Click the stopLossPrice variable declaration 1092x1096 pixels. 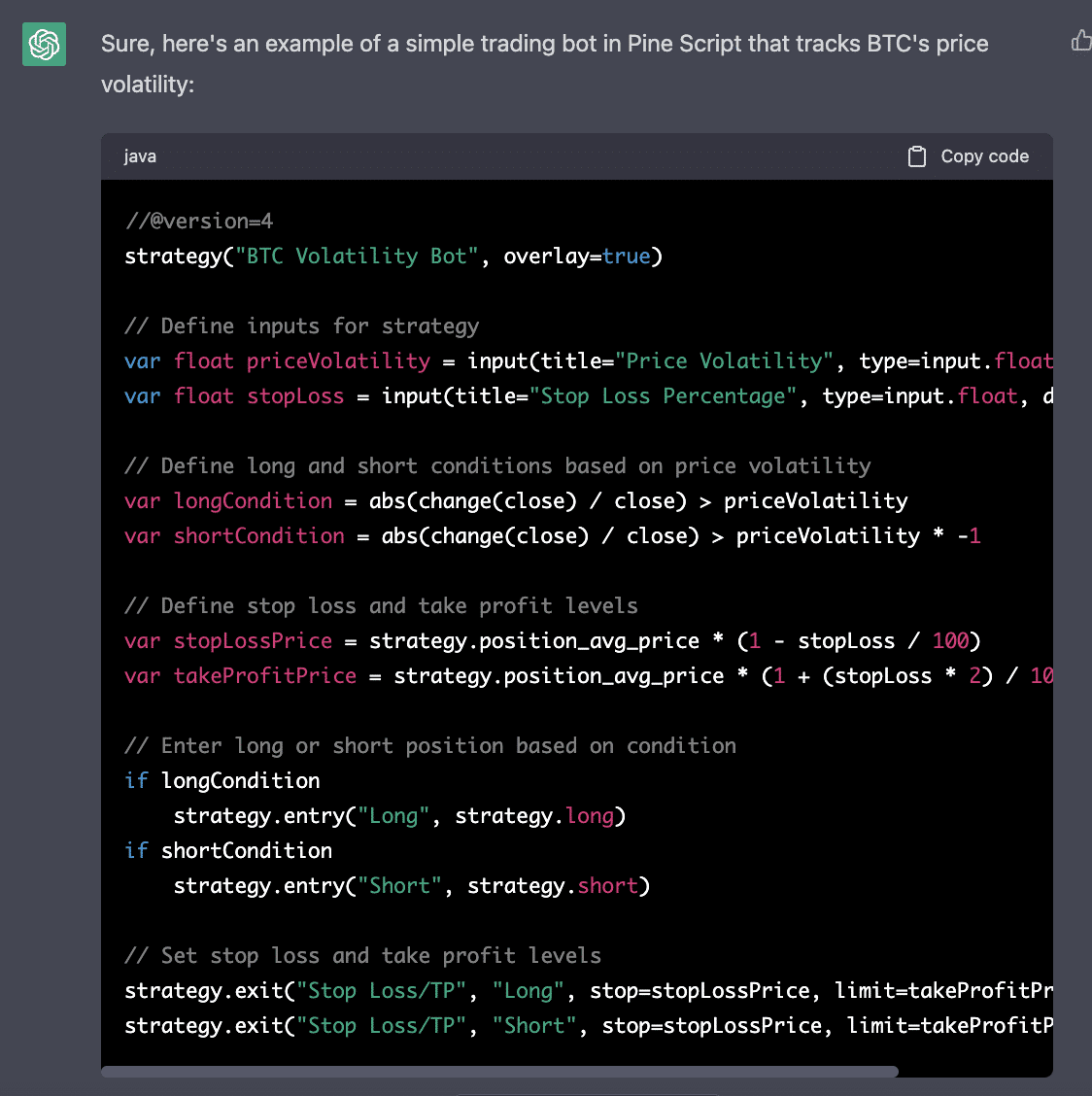[x=253, y=641]
